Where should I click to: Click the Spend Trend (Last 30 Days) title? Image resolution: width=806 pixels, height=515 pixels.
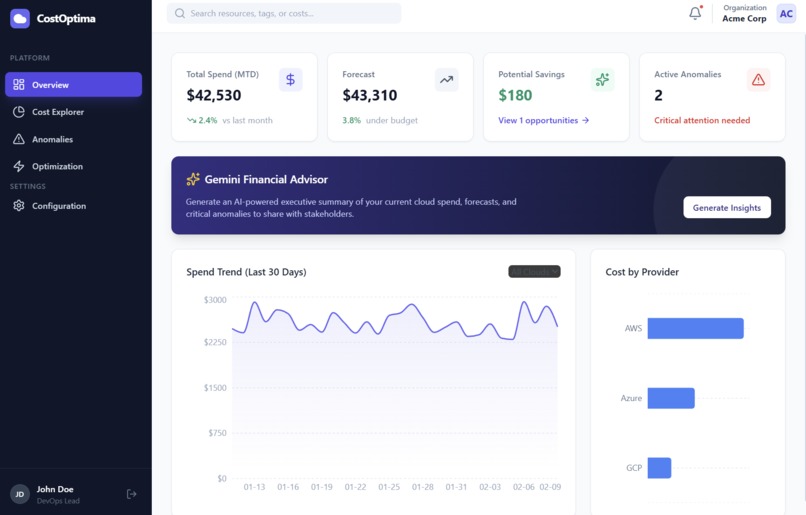tap(246, 272)
